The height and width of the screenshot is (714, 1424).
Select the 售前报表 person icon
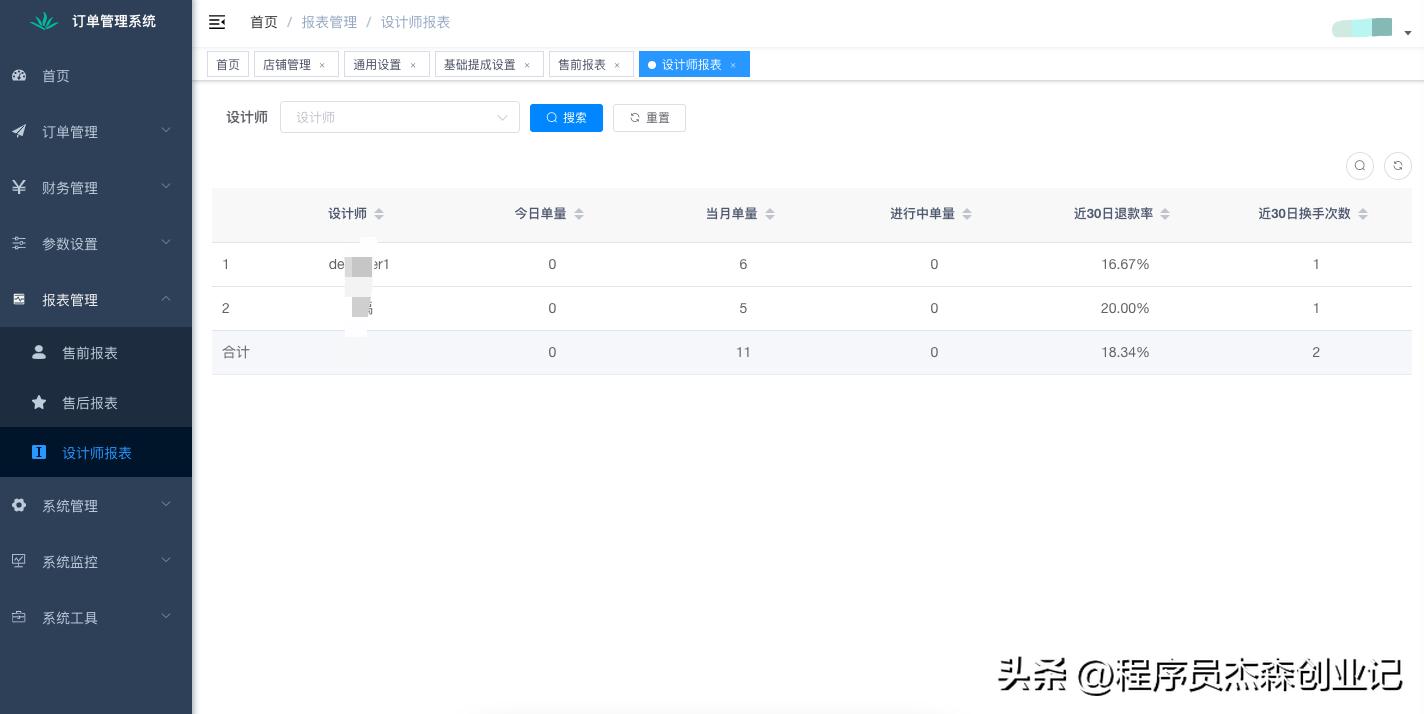39,352
